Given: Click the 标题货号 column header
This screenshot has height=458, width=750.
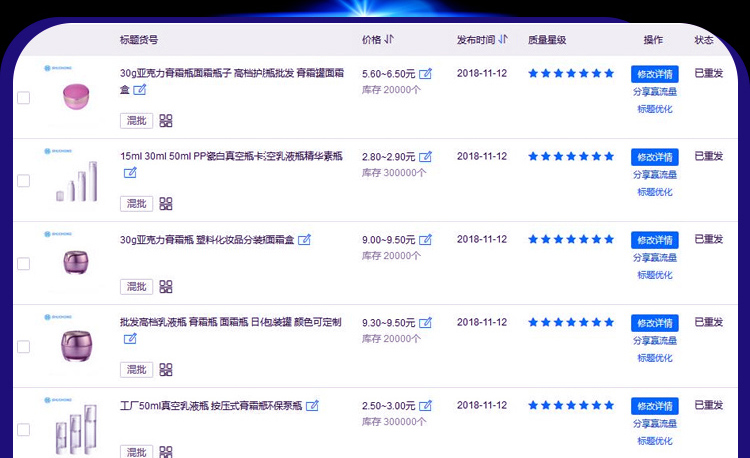Looking at the screenshot, I should point(139,40).
